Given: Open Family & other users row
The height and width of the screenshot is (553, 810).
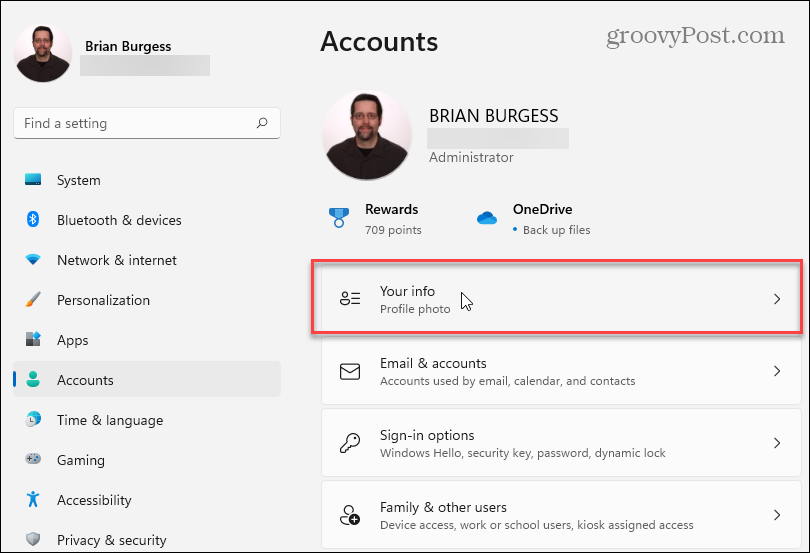Looking at the screenshot, I should (x=561, y=515).
